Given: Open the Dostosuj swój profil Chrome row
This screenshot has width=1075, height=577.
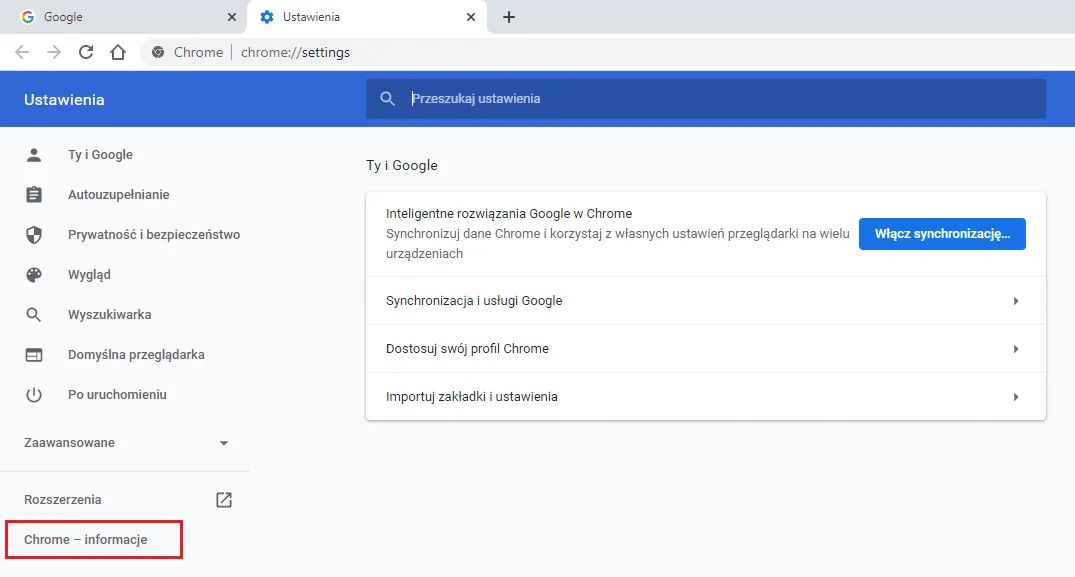Looking at the screenshot, I should click(x=705, y=349).
